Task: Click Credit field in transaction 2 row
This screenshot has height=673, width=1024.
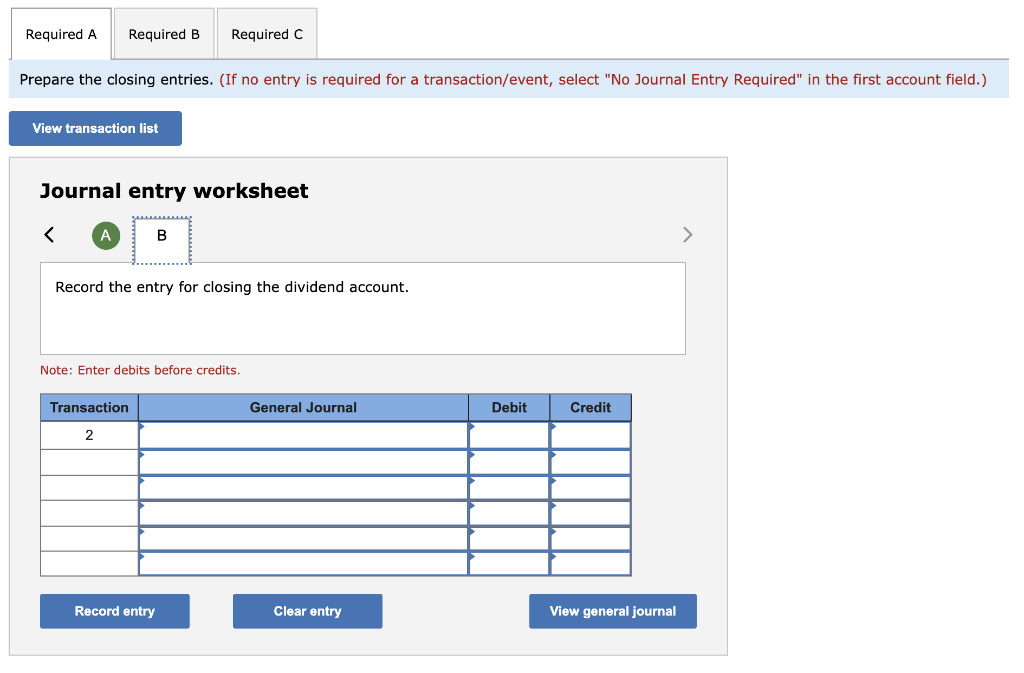Action: (590, 435)
